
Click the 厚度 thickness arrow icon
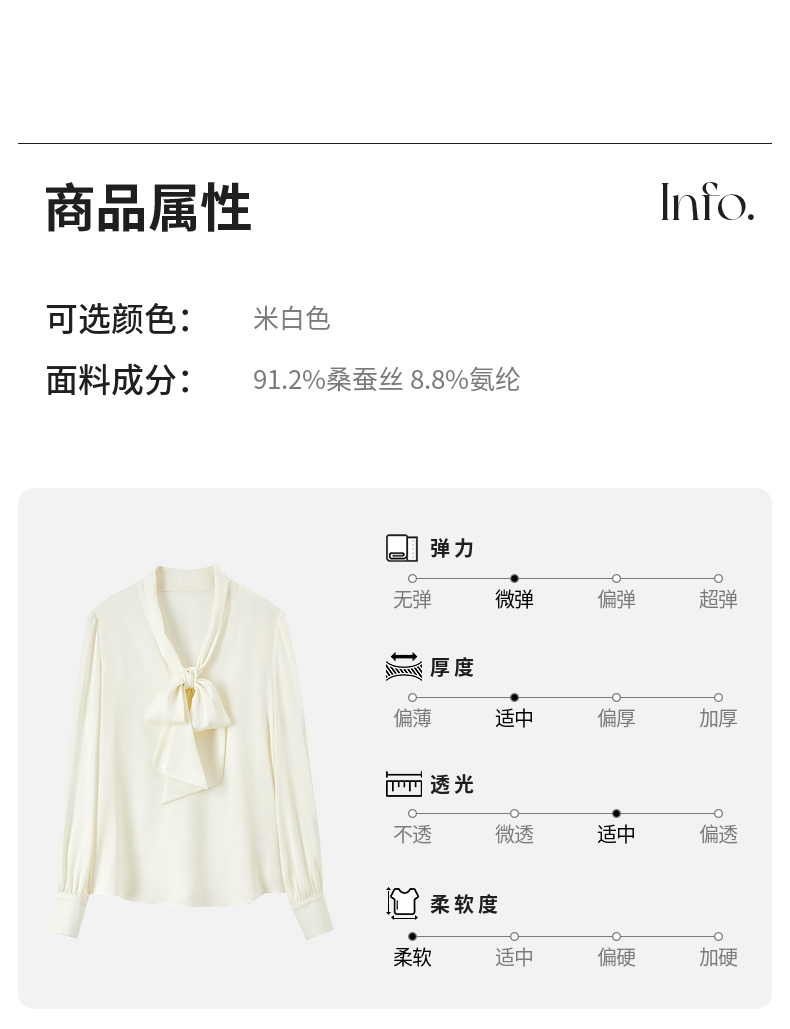(x=404, y=667)
